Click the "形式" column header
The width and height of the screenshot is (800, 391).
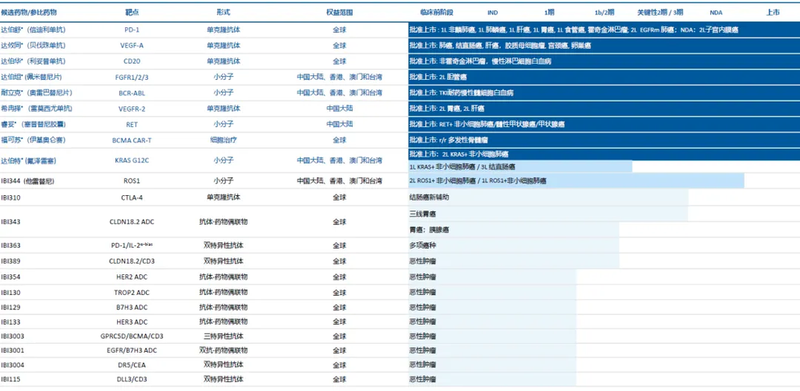[223, 12]
